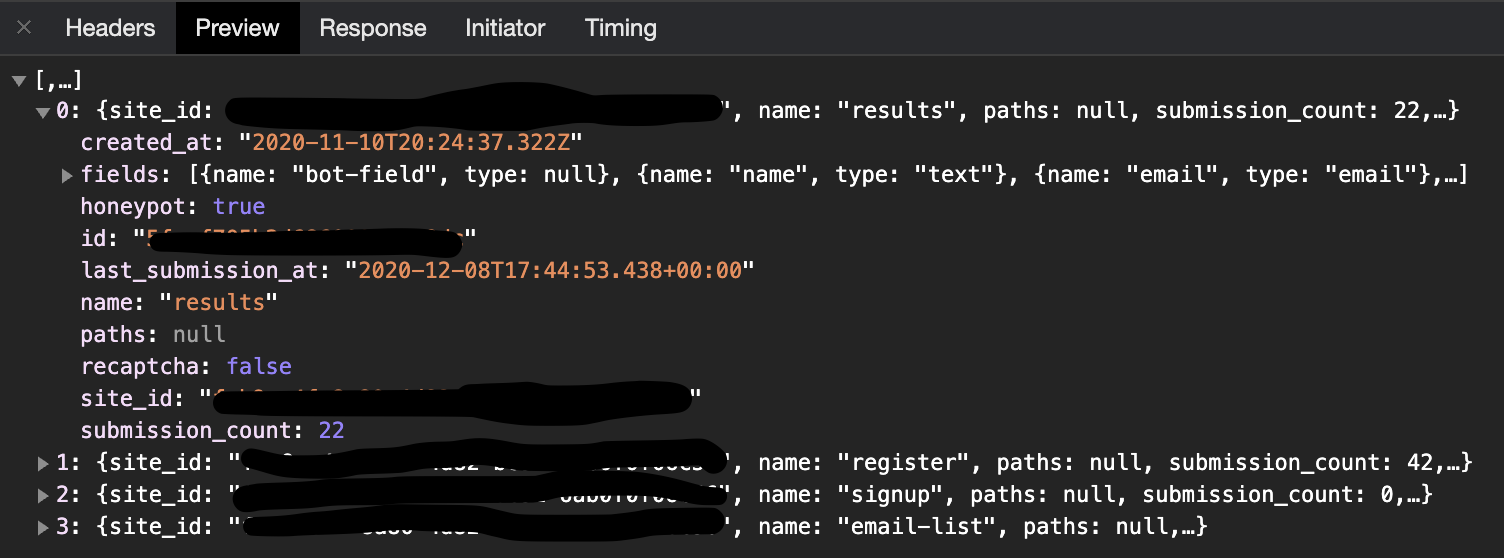Collapse the root array node

pyautogui.click(x=19, y=80)
